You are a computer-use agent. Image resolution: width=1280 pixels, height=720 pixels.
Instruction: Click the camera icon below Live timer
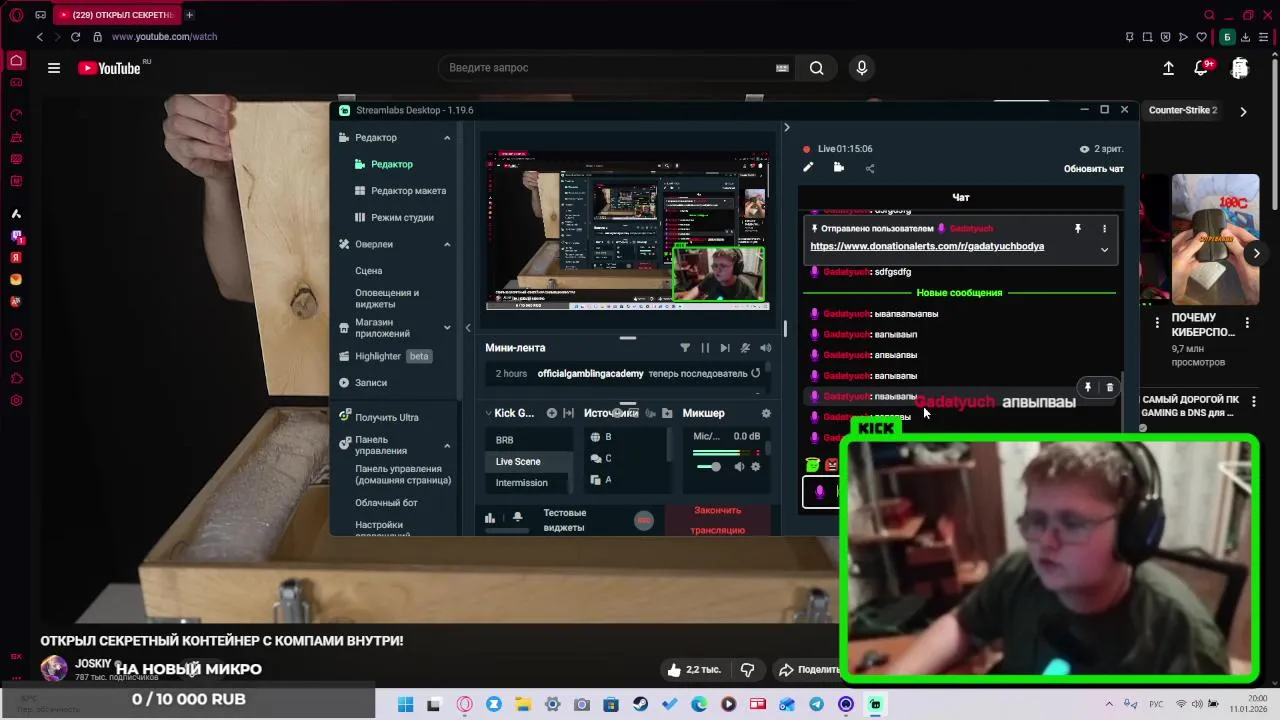point(839,168)
